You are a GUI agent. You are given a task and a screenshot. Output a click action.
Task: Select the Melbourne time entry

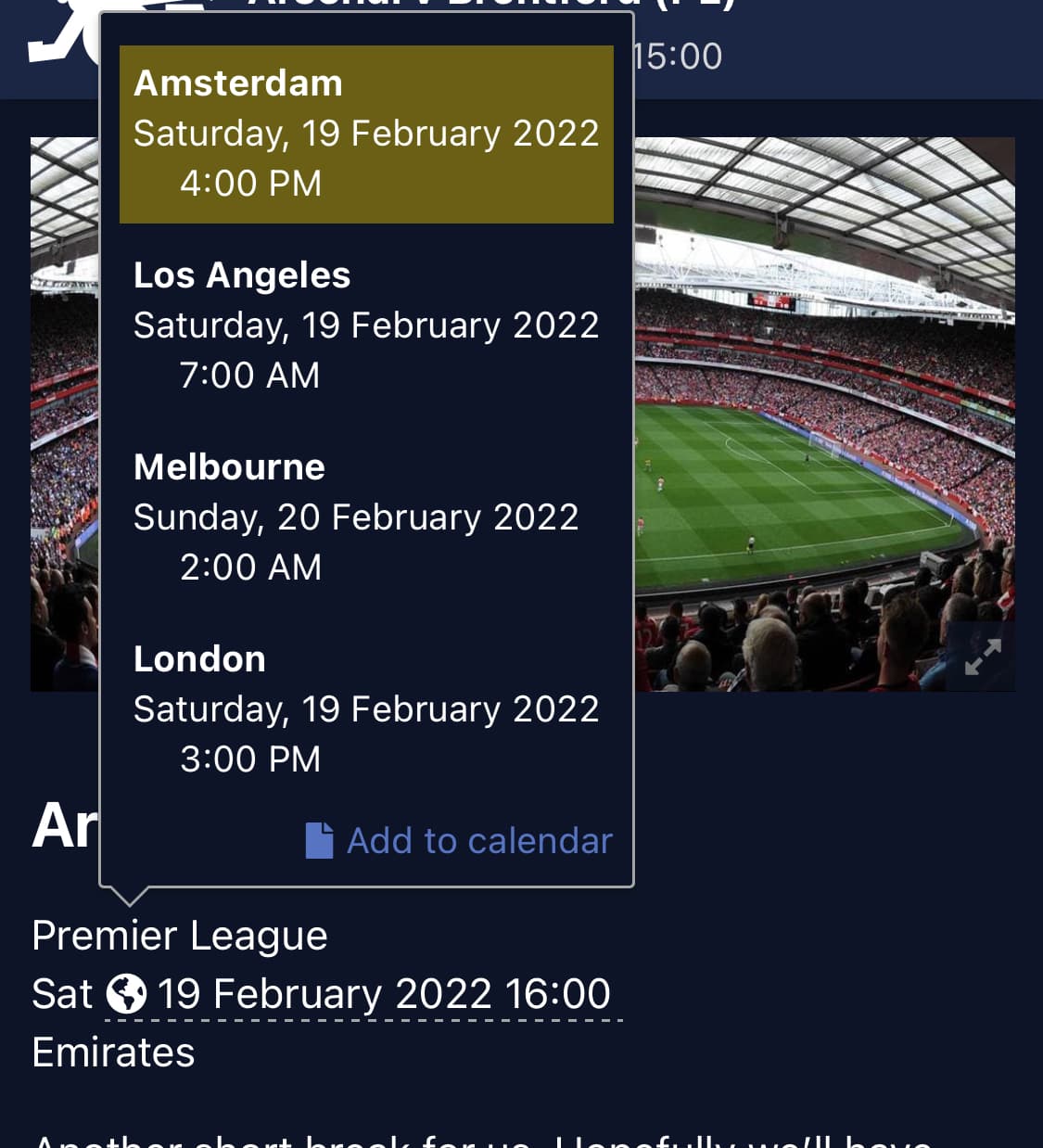click(x=366, y=517)
